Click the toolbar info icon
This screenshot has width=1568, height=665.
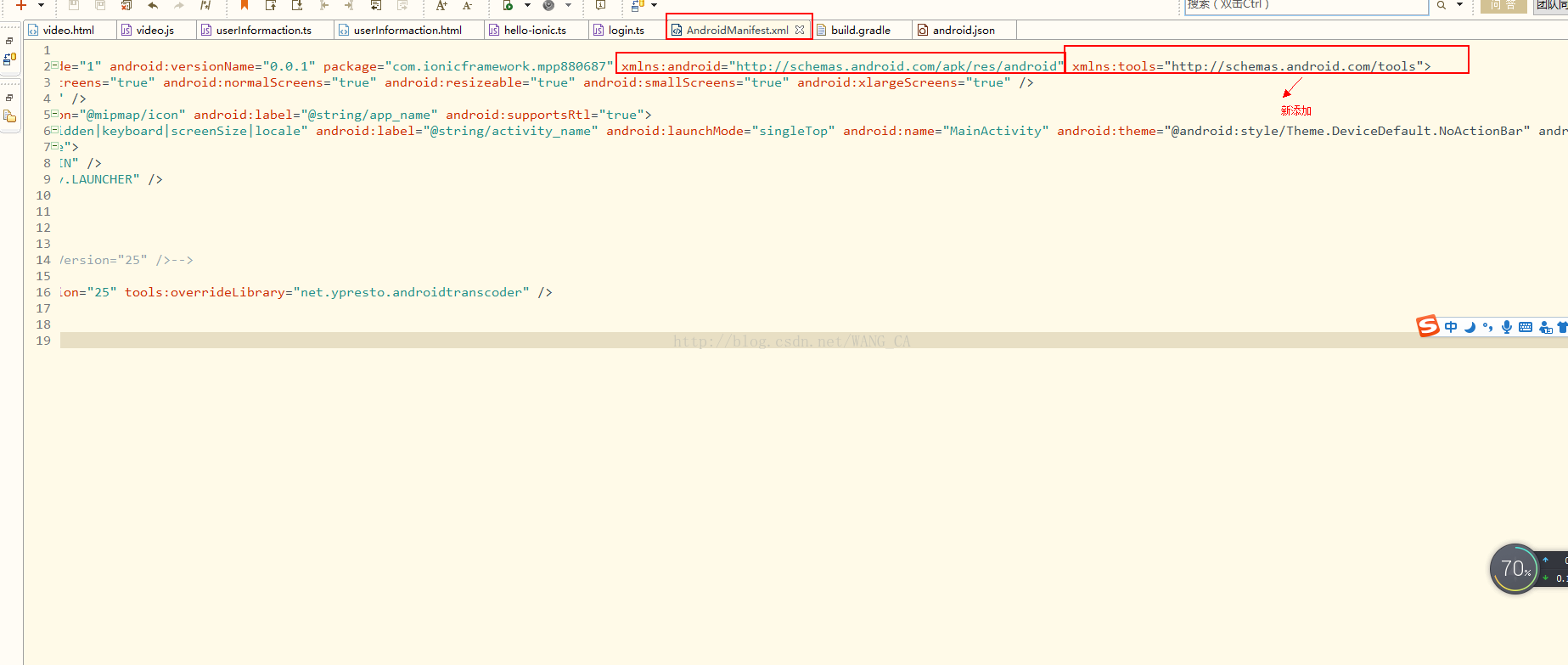600,5
